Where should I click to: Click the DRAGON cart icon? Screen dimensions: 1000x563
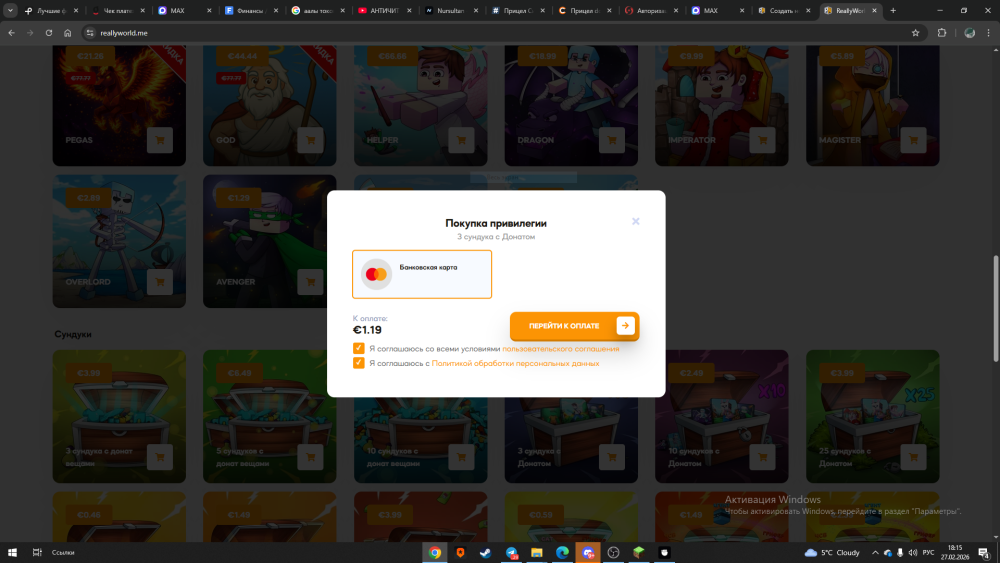coord(612,140)
